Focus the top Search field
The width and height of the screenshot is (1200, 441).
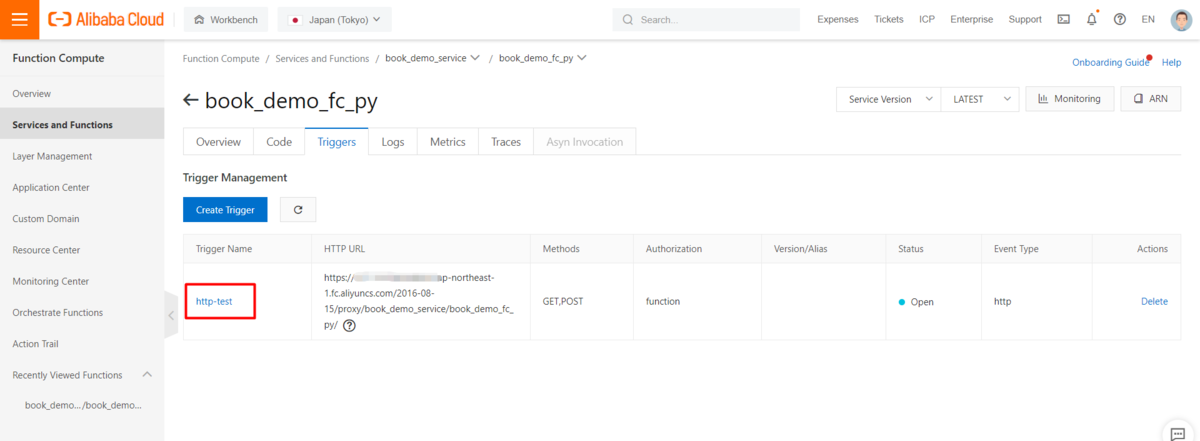(x=706, y=19)
